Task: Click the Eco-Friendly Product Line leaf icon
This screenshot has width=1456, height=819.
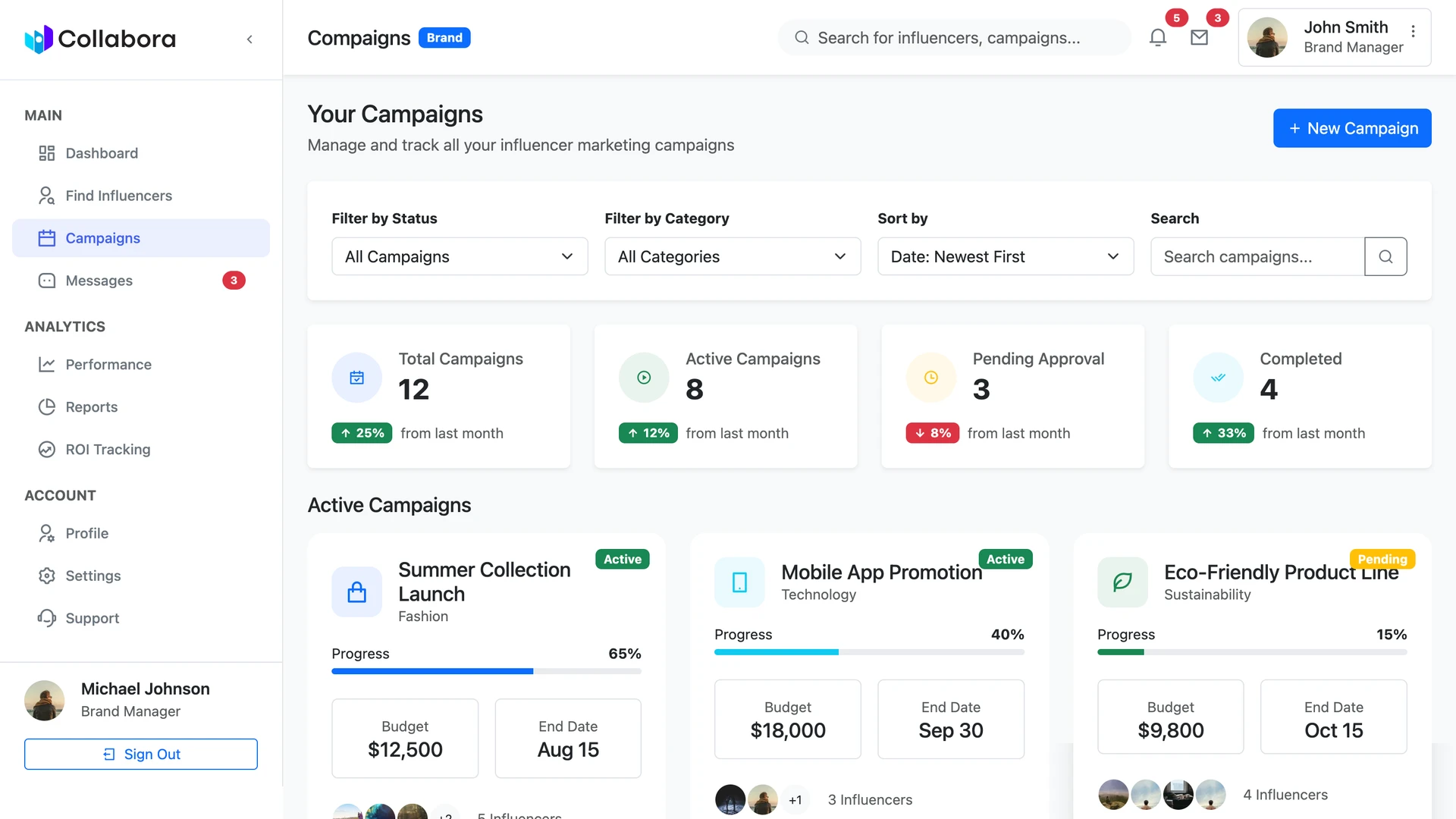Action: click(x=1122, y=582)
